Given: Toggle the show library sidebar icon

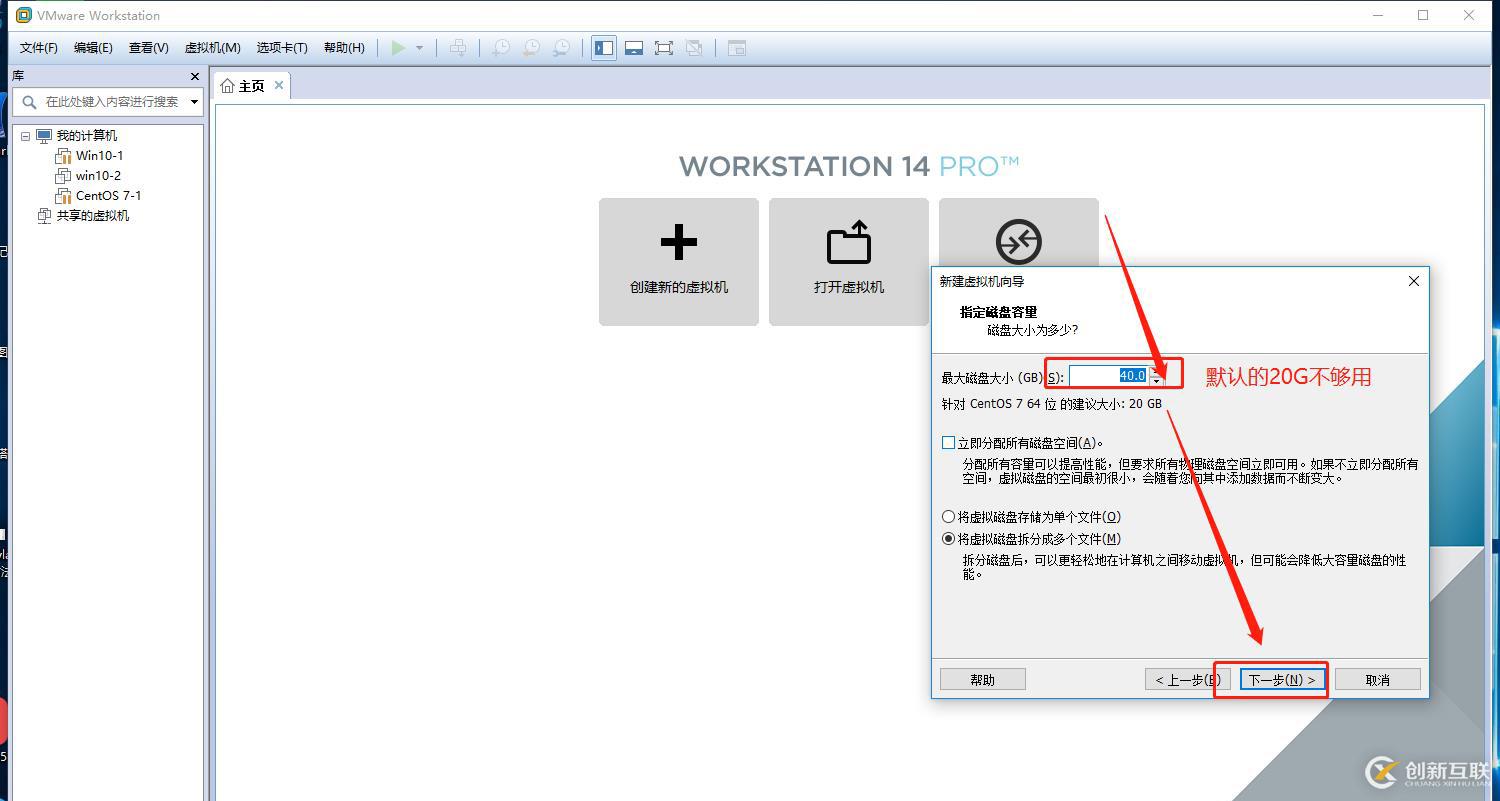Looking at the screenshot, I should click(x=604, y=48).
